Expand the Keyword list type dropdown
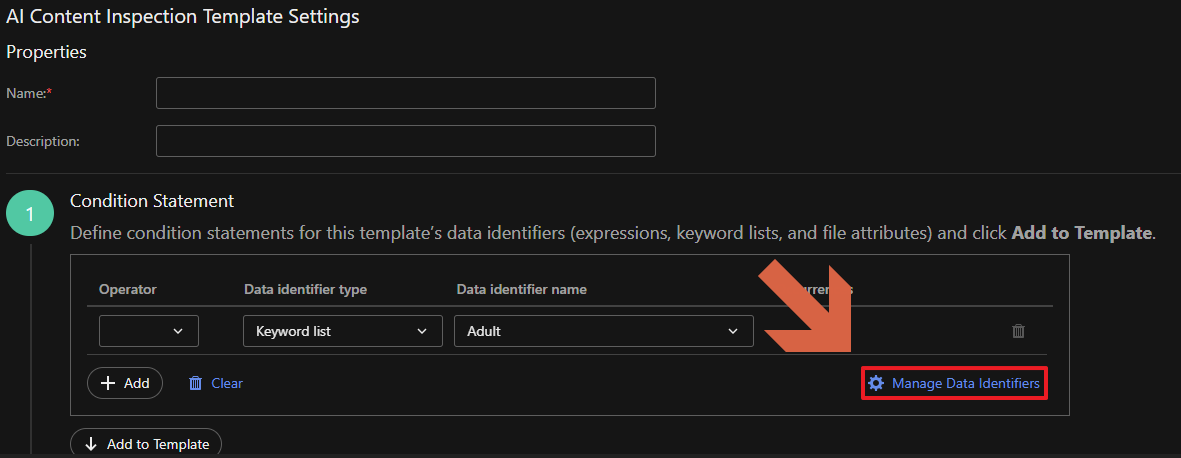 click(342, 331)
